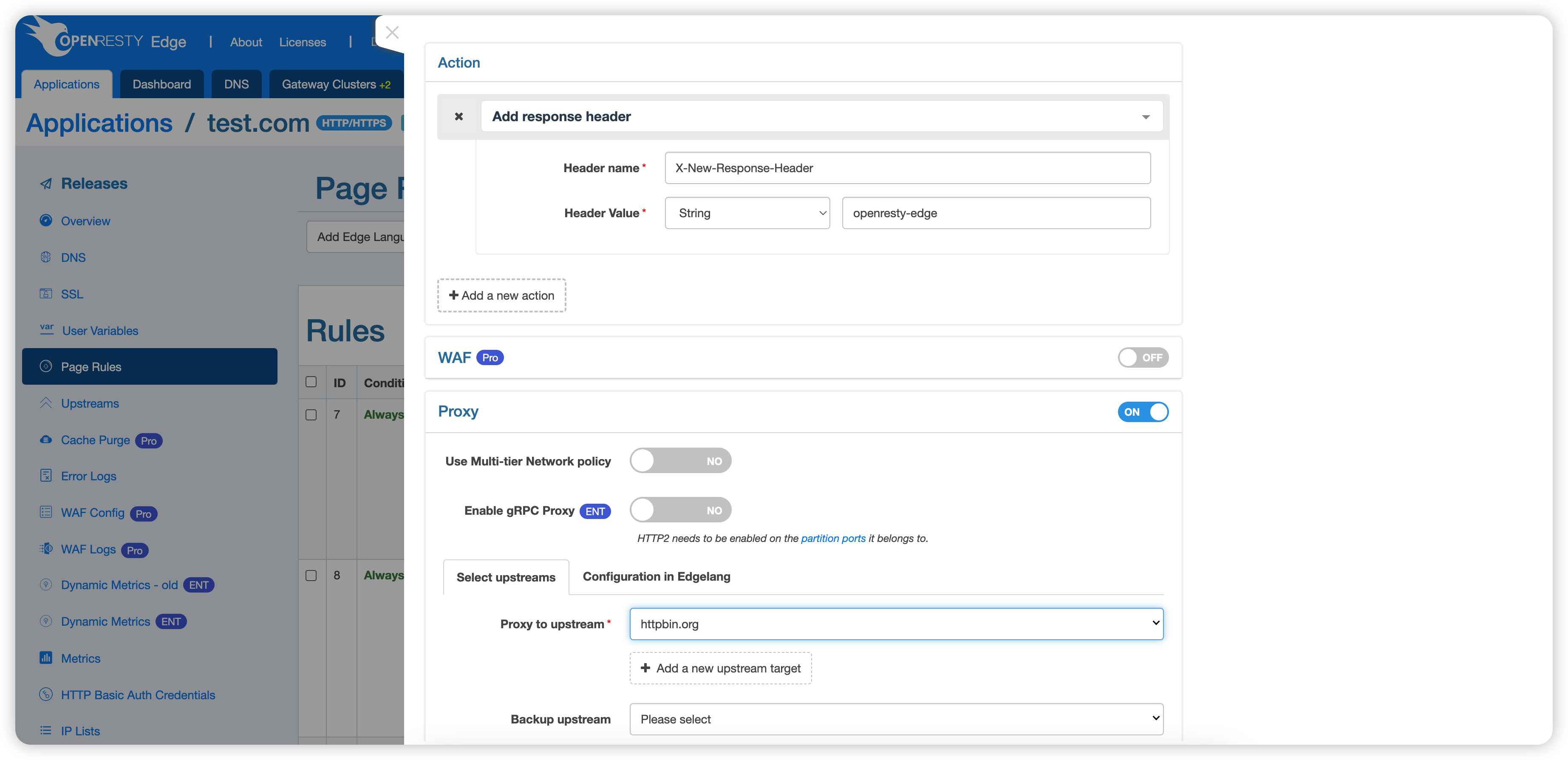The image size is (1568, 760).
Task: Enable Use Multi-tier Network policy
Action: click(x=680, y=461)
